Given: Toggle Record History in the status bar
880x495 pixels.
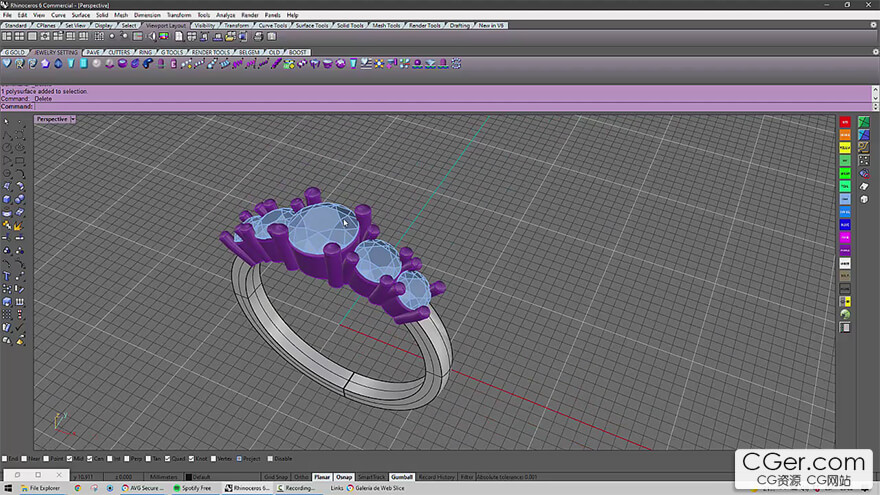Looking at the screenshot, I should [436, 477].
